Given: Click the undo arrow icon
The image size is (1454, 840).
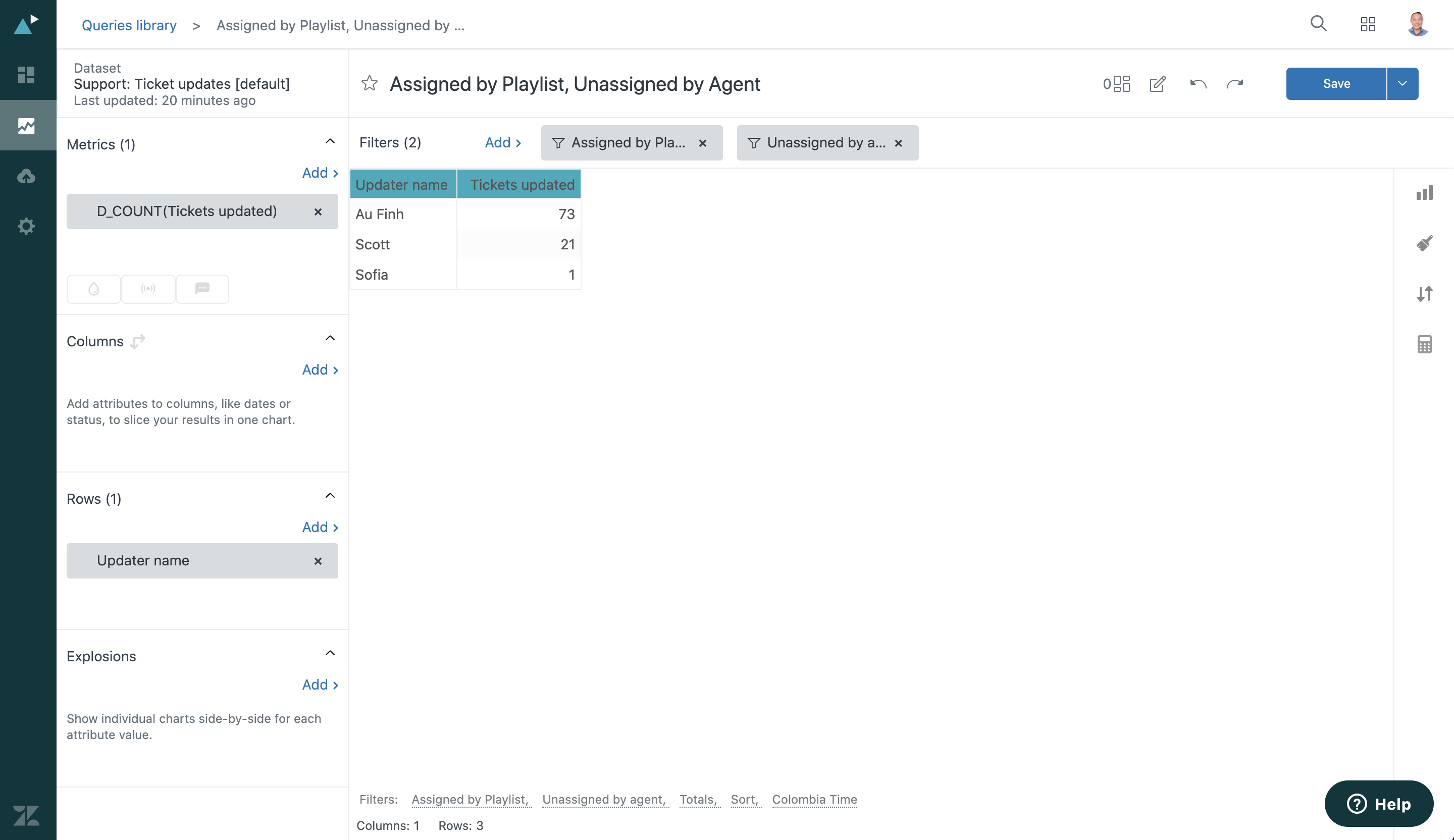Looking at the screenshot, I should [1198, 84].
